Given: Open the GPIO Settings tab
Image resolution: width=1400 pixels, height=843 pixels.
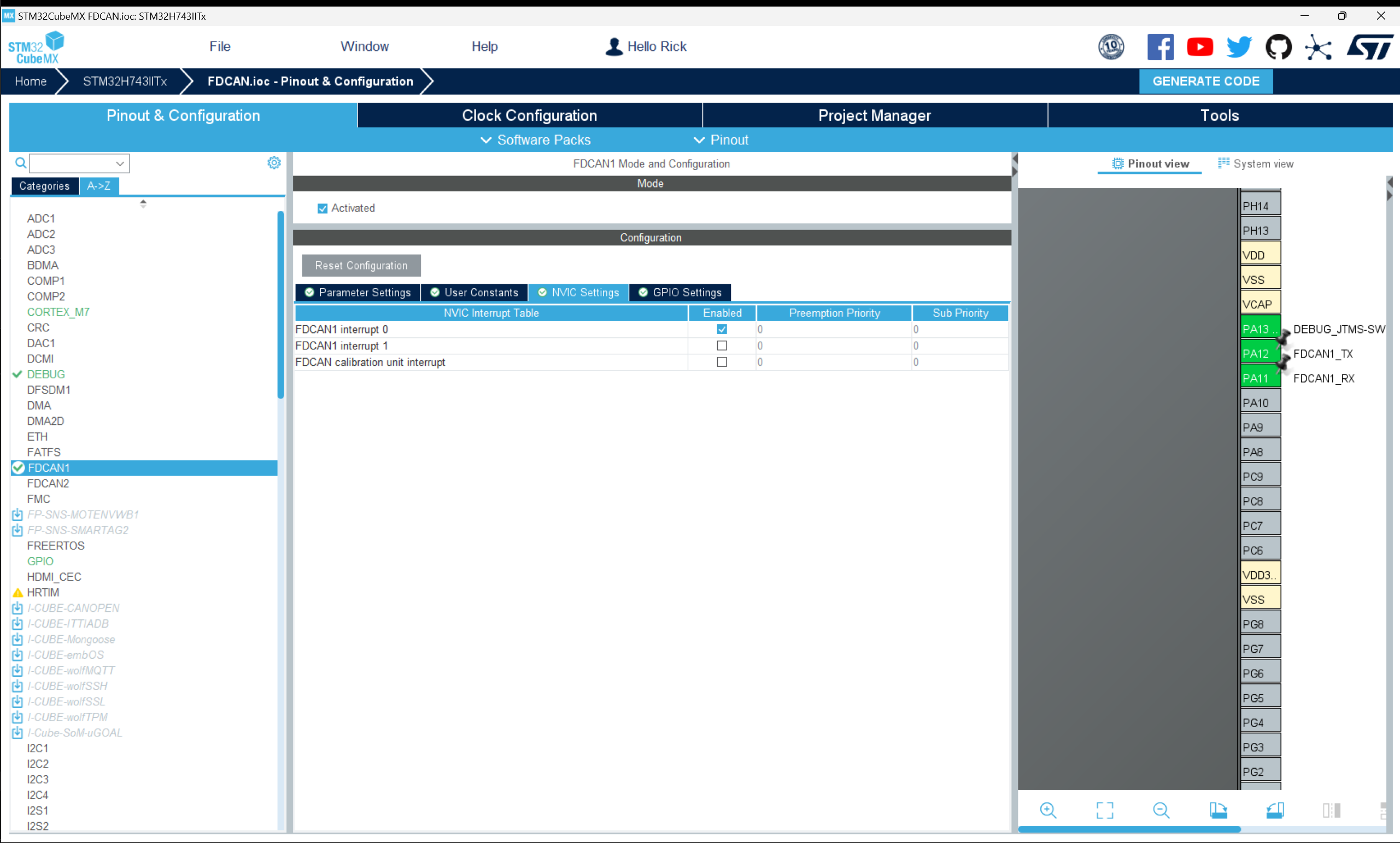Looking at the screenshot, I should pyautogui.click(x=680, y=292).
